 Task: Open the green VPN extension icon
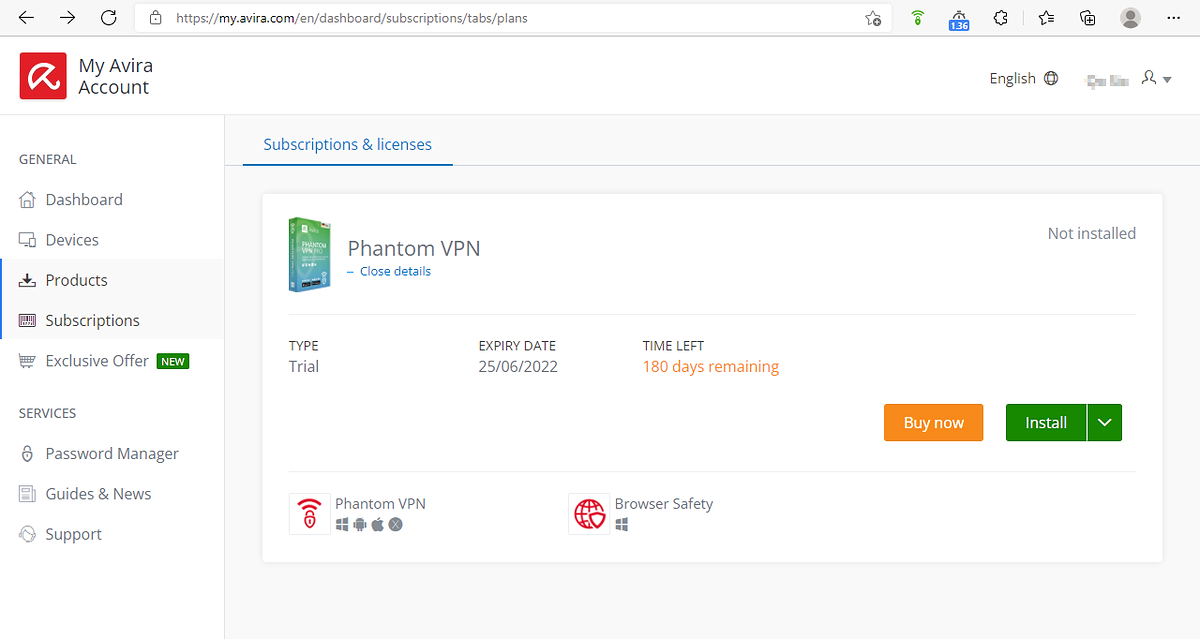tap(917, 18)
